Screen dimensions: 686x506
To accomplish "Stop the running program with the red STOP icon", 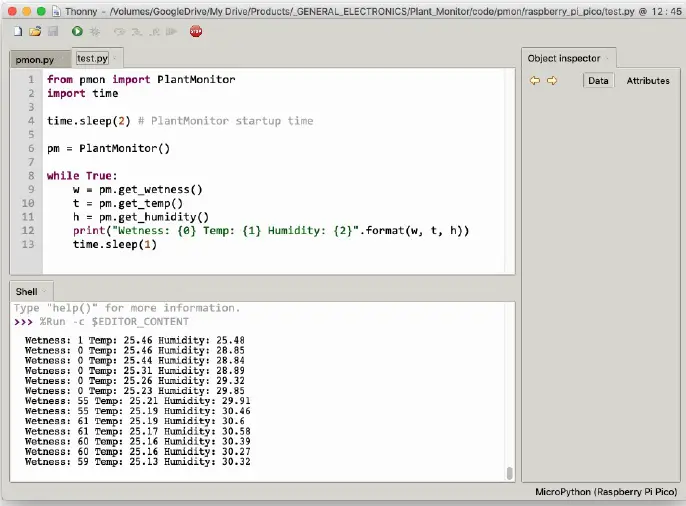I will pyautogui.click(x=196, y=32).
